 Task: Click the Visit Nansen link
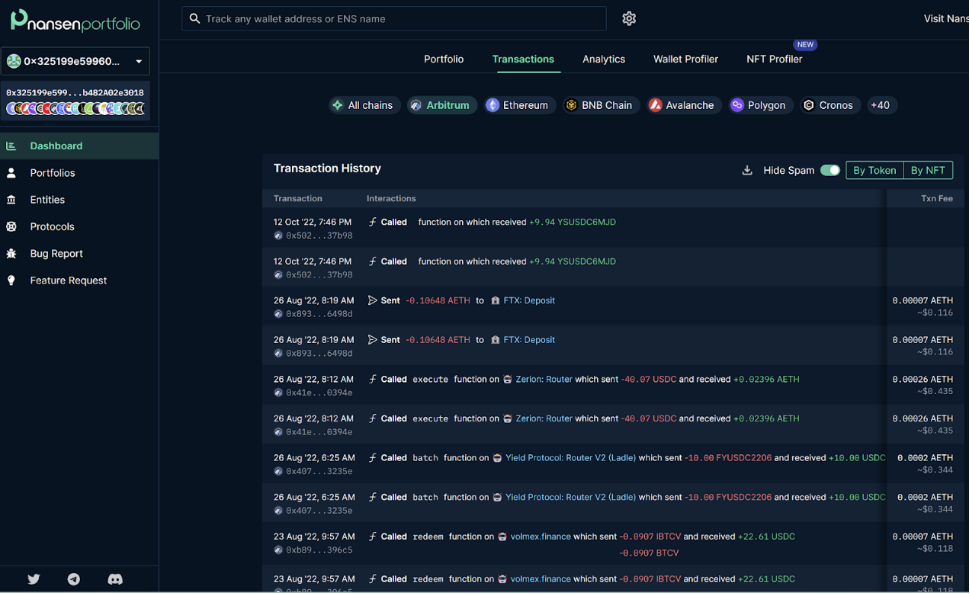click(946, 19)
